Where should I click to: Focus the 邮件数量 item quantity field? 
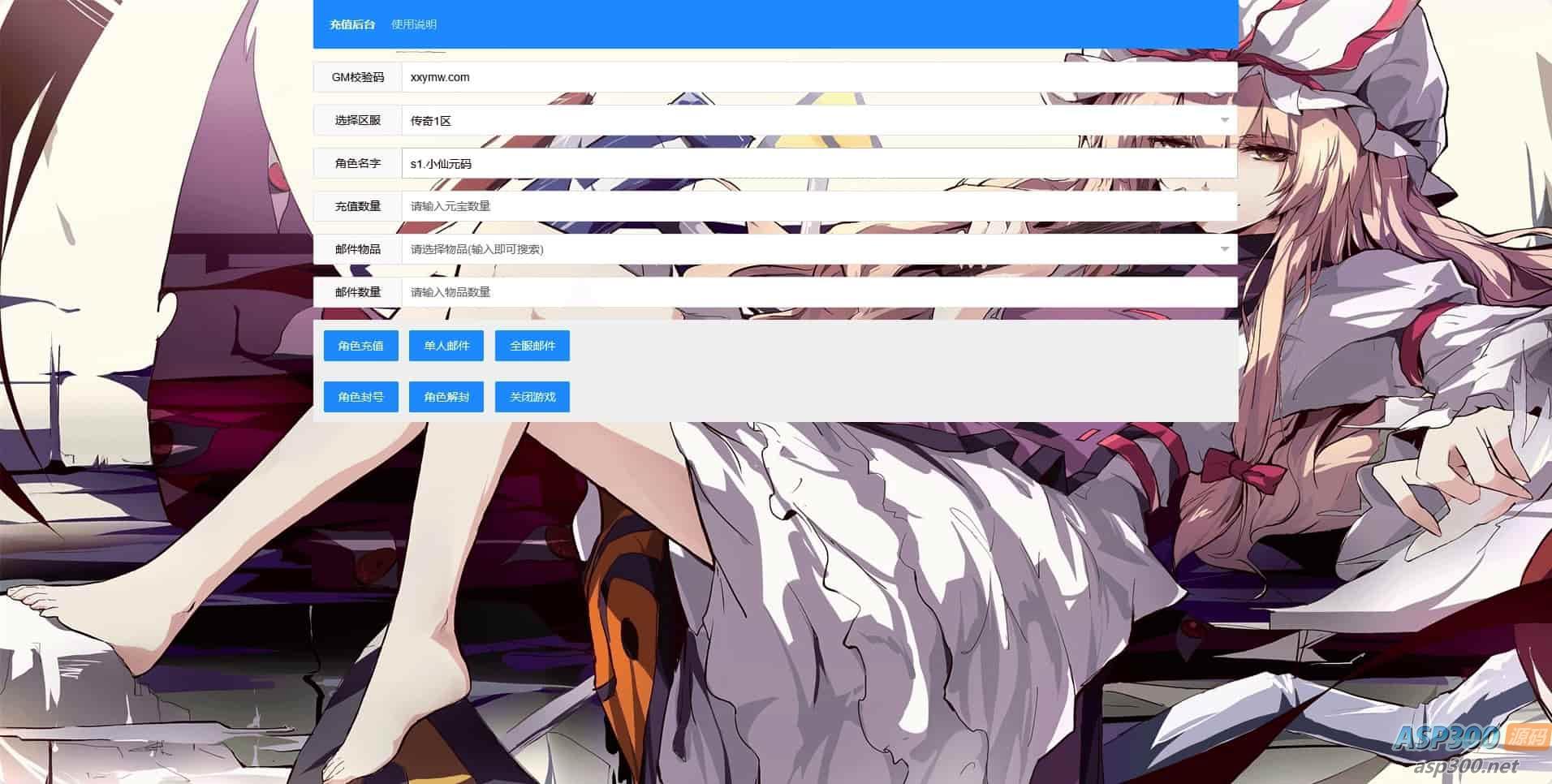pyautogui.click(x=818, y=292)
